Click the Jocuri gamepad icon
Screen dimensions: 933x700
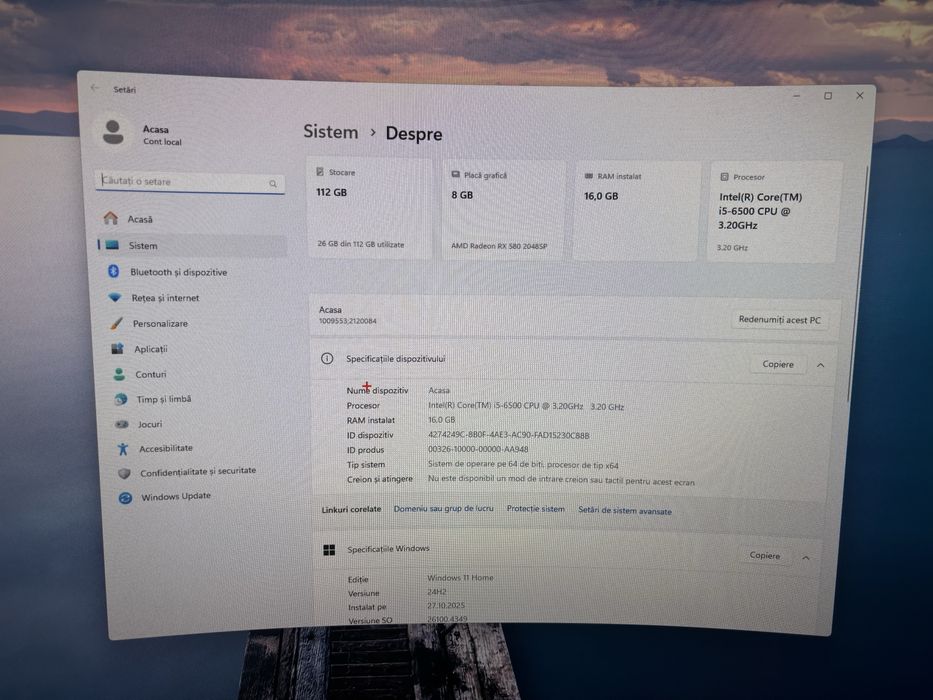coord(122,424)
